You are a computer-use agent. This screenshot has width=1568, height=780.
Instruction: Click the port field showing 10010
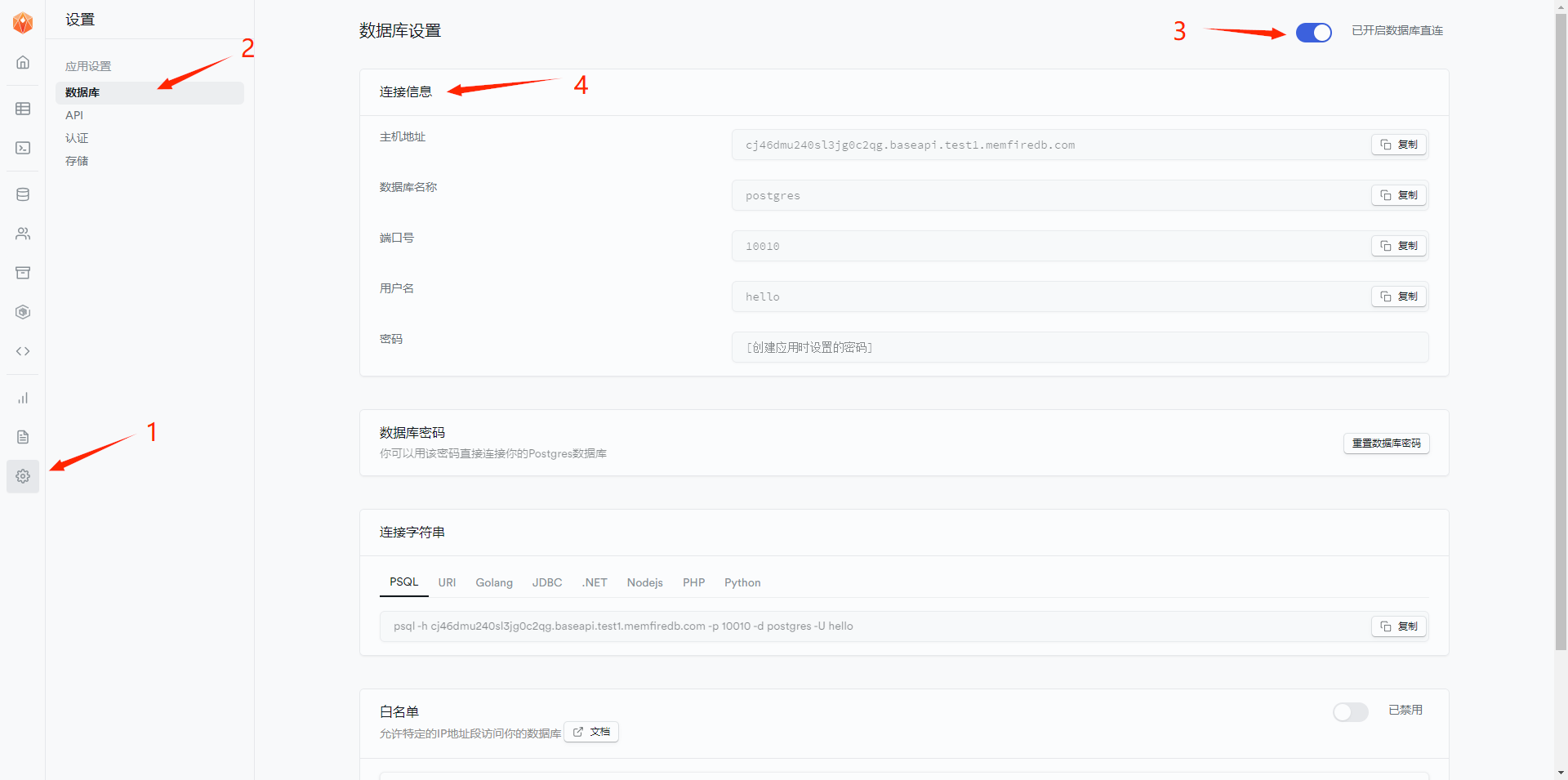1080,246
